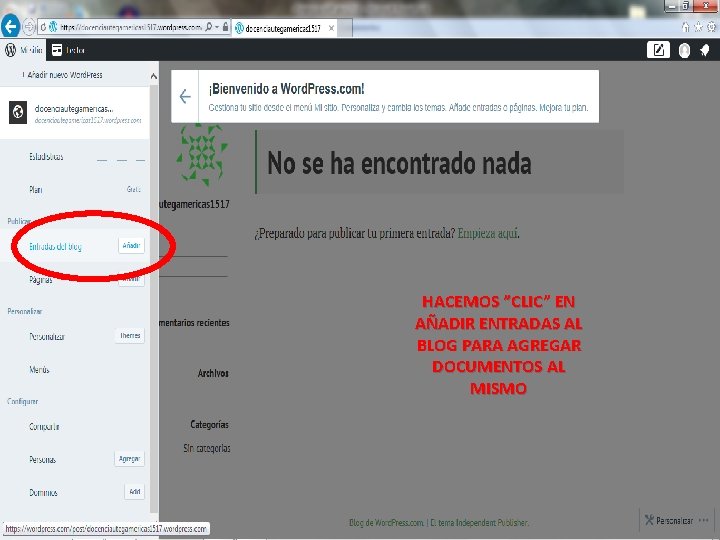This screenshot has width=720, height=540.
Task: Open the notifications bell icon
Action: click(x=705, y=50)
